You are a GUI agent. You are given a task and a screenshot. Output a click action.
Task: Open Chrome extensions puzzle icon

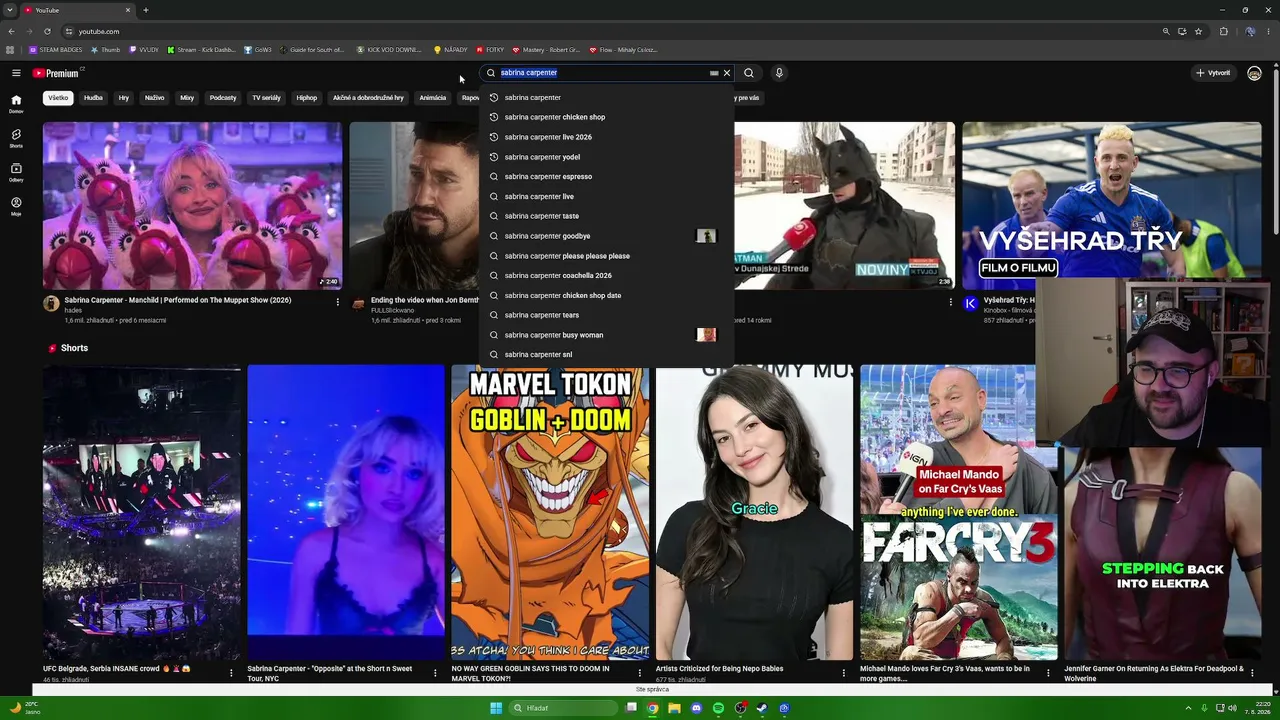pyautogui.click(x=1223, y=31)
